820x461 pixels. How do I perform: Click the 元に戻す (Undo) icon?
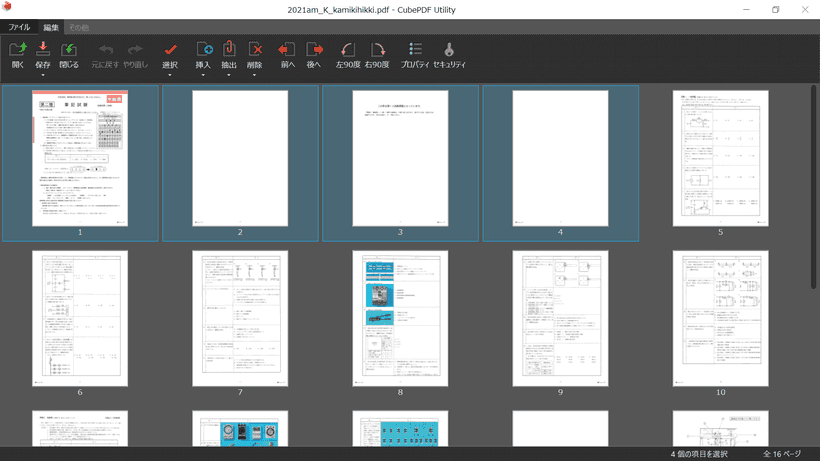point(106,50)
